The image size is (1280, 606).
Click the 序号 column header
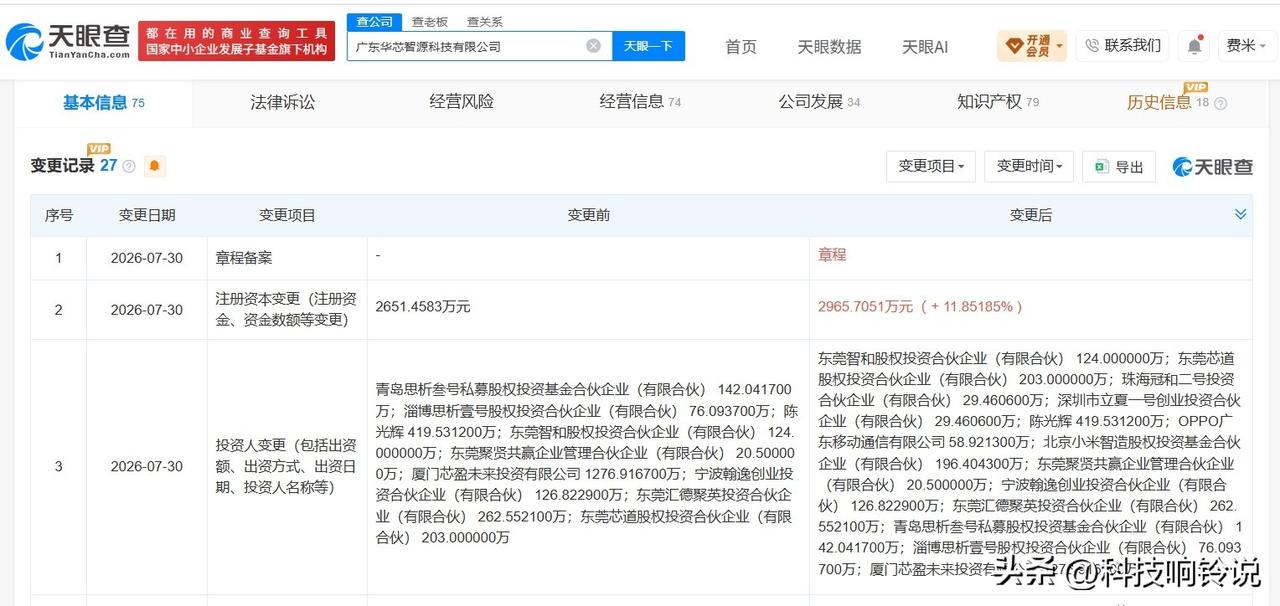58,215
